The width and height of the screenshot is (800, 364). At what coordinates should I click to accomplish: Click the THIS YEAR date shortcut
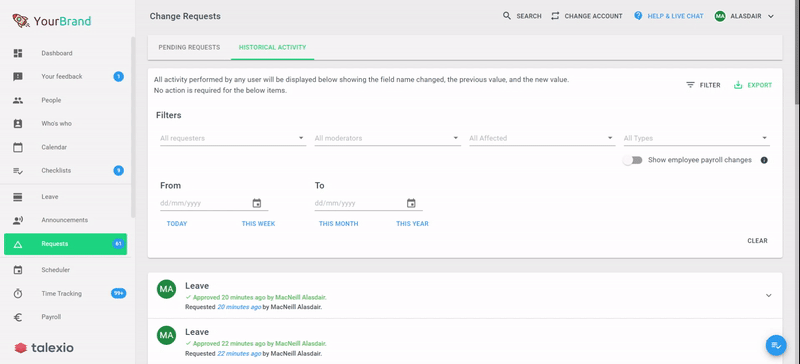tap(412, 224)
